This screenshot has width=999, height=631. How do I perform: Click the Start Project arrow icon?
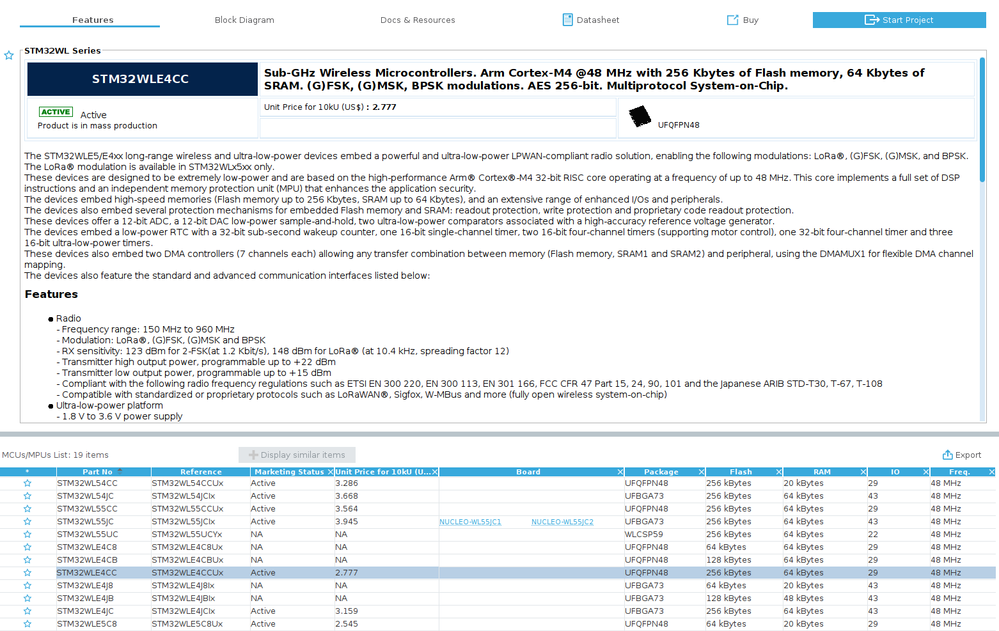pyautogui.click(x=871, y=20)
